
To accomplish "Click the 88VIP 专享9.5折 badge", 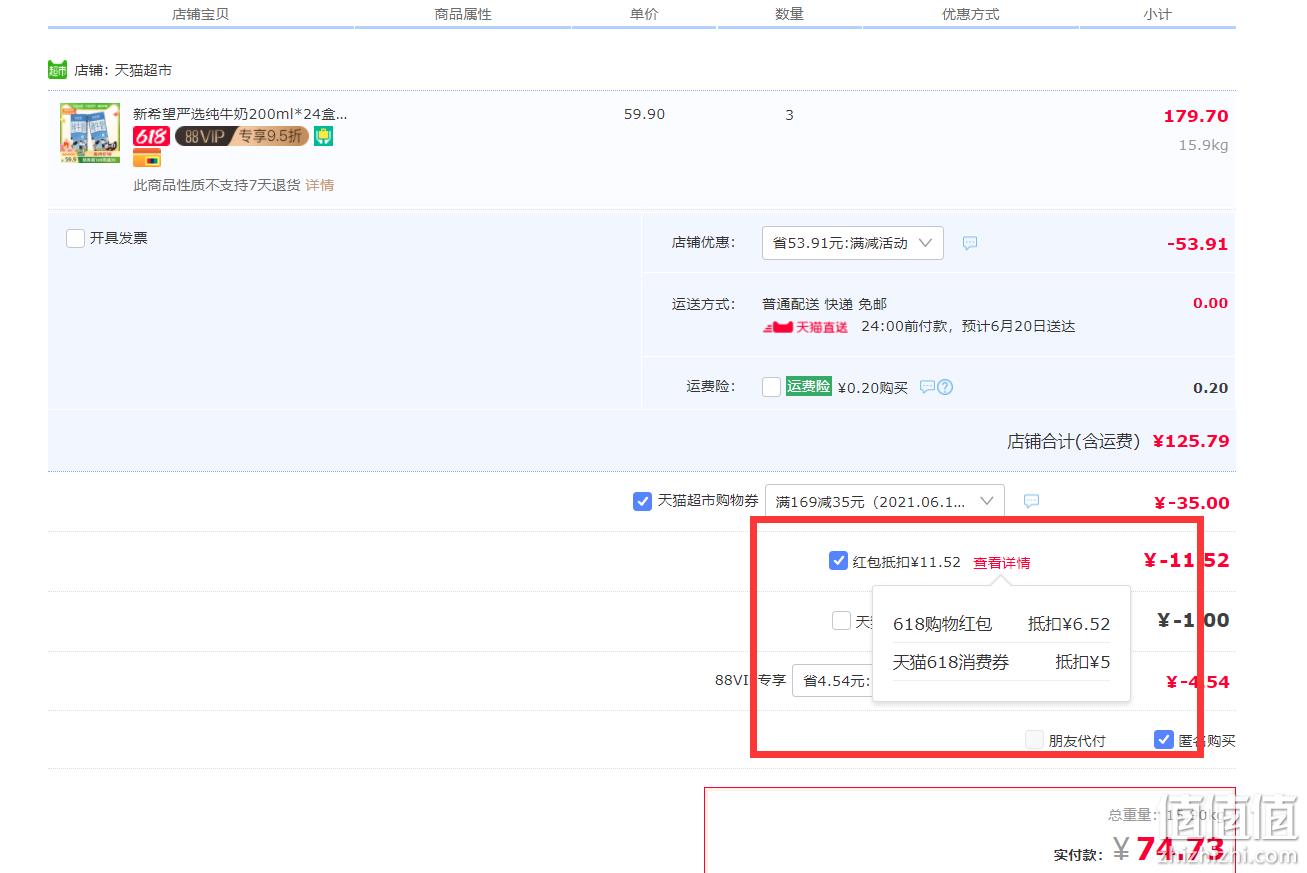I will [242, 136].
